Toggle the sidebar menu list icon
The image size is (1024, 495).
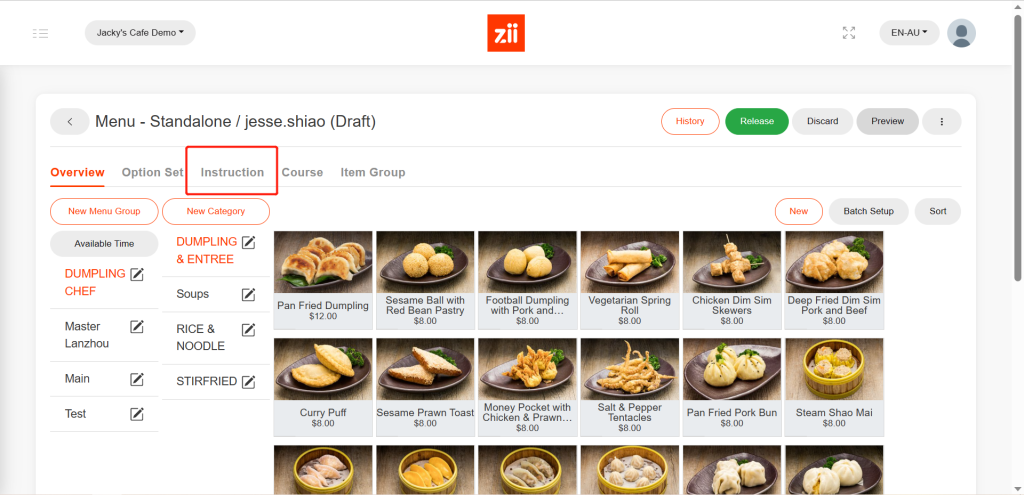(x=40, y=33)
